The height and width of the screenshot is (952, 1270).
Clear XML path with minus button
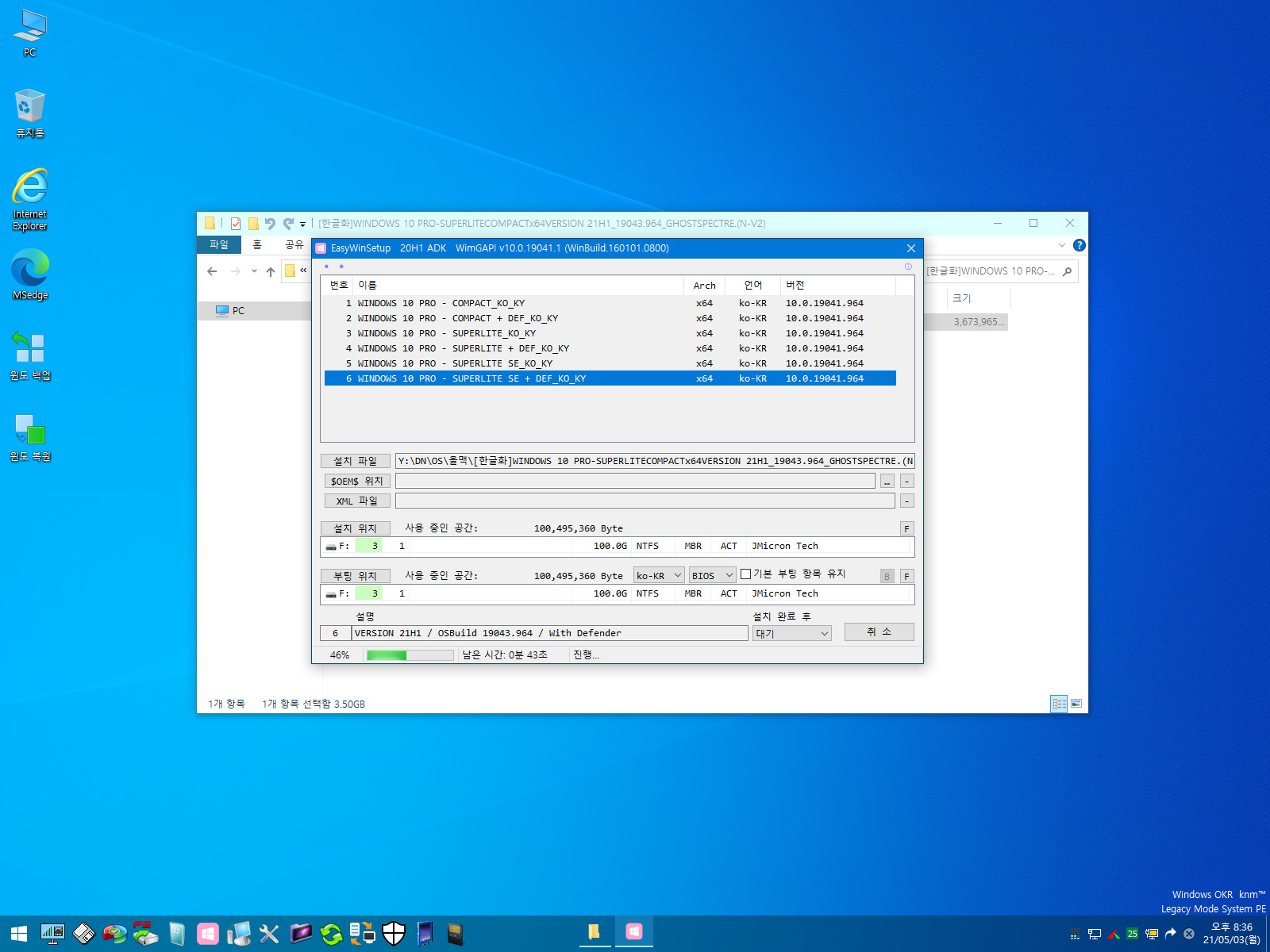coord(906,501)
